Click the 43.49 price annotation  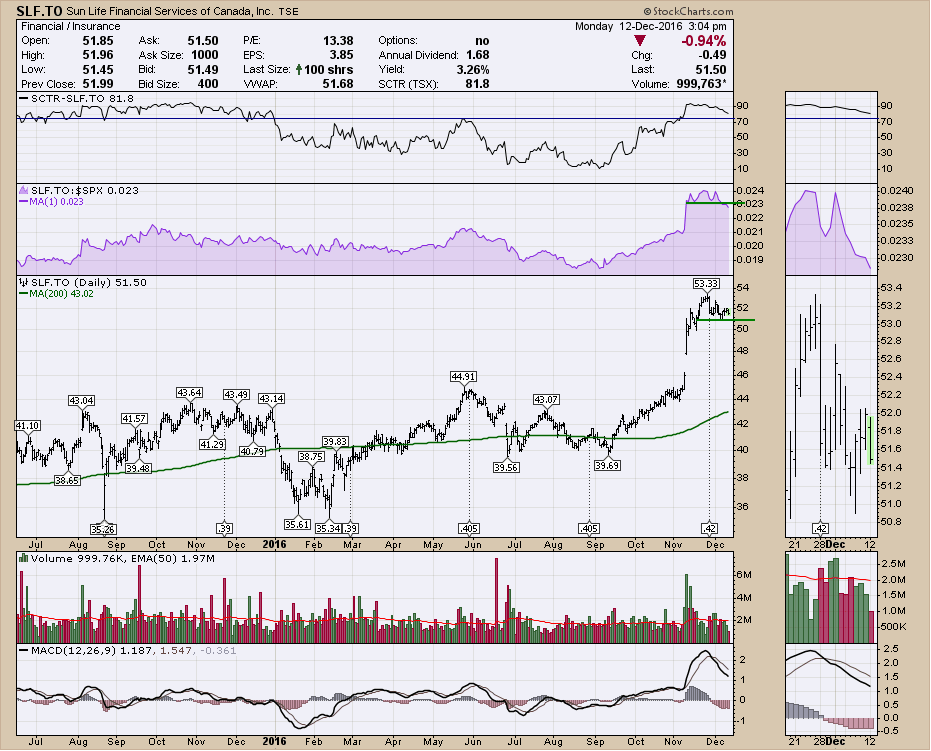(236, 395)
